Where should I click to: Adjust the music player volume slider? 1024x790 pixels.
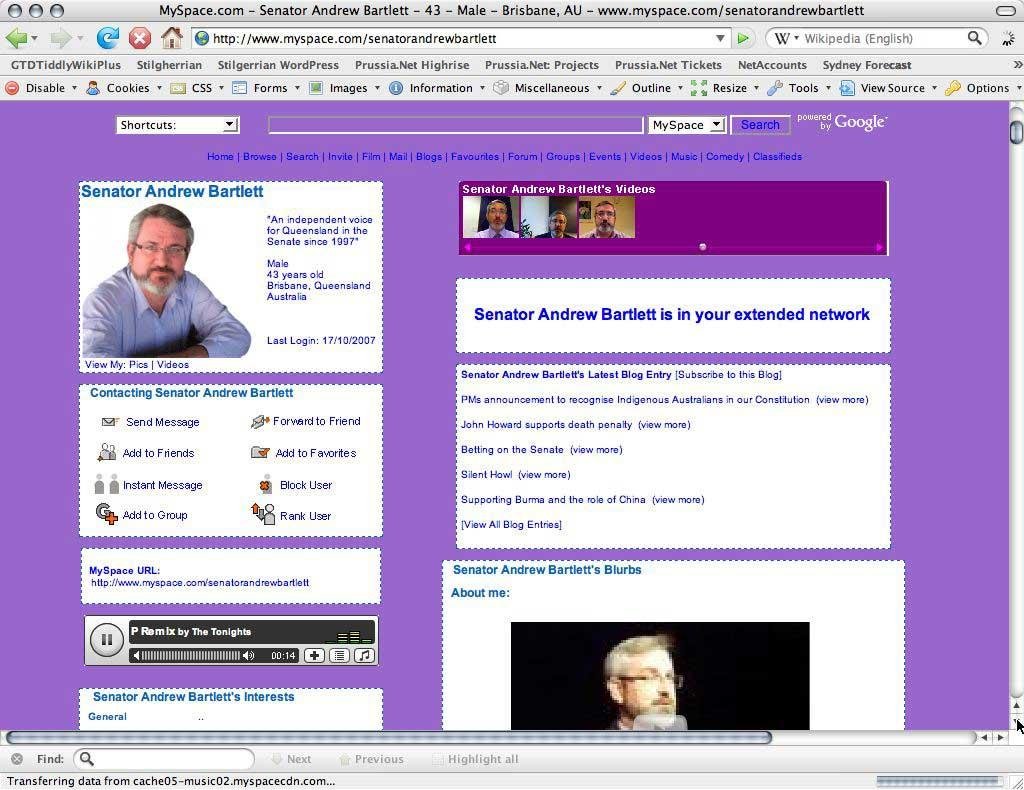pyautogui.click(x=190, y=656)
